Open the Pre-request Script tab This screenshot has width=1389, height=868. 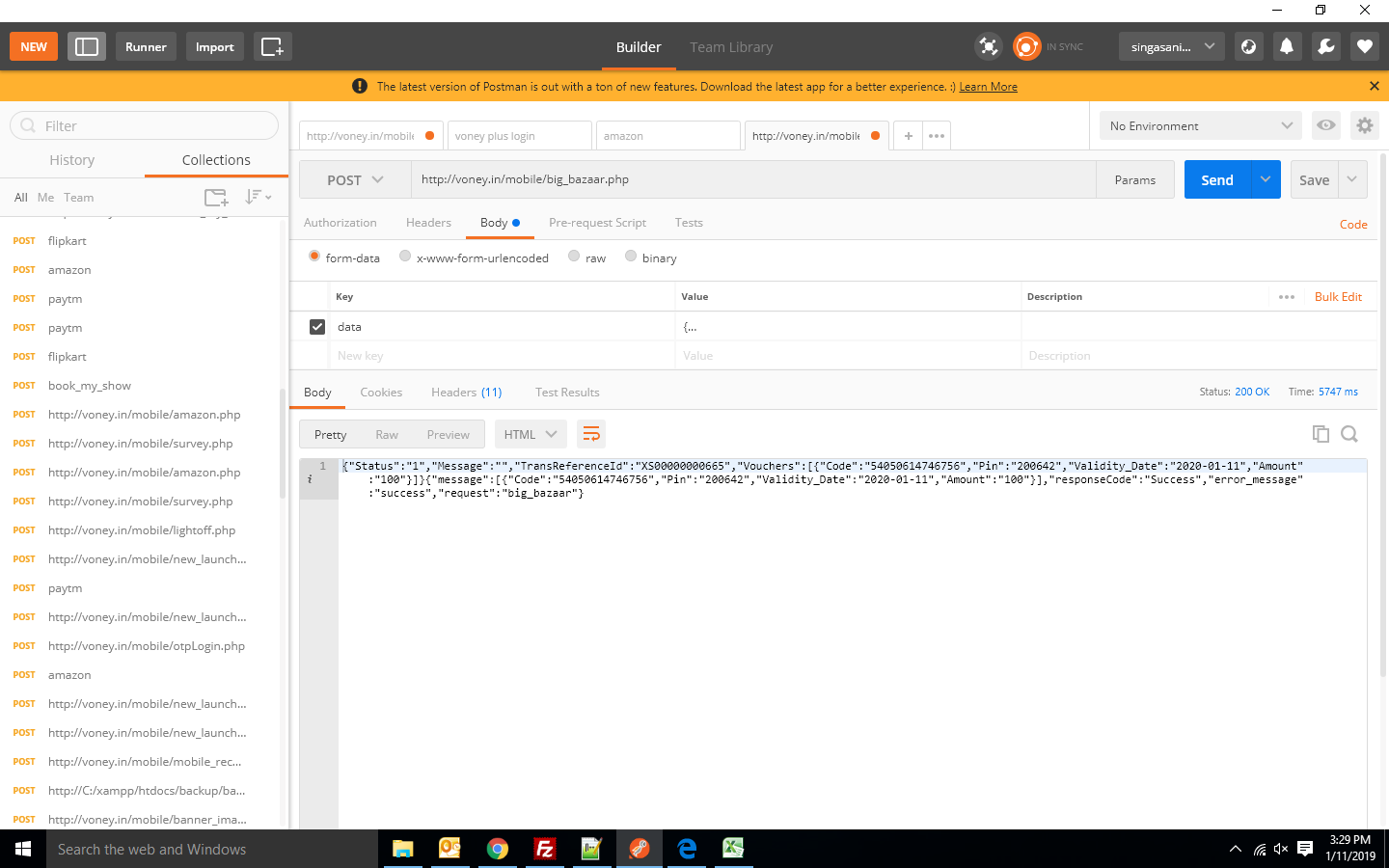click(x=597, y=223)
